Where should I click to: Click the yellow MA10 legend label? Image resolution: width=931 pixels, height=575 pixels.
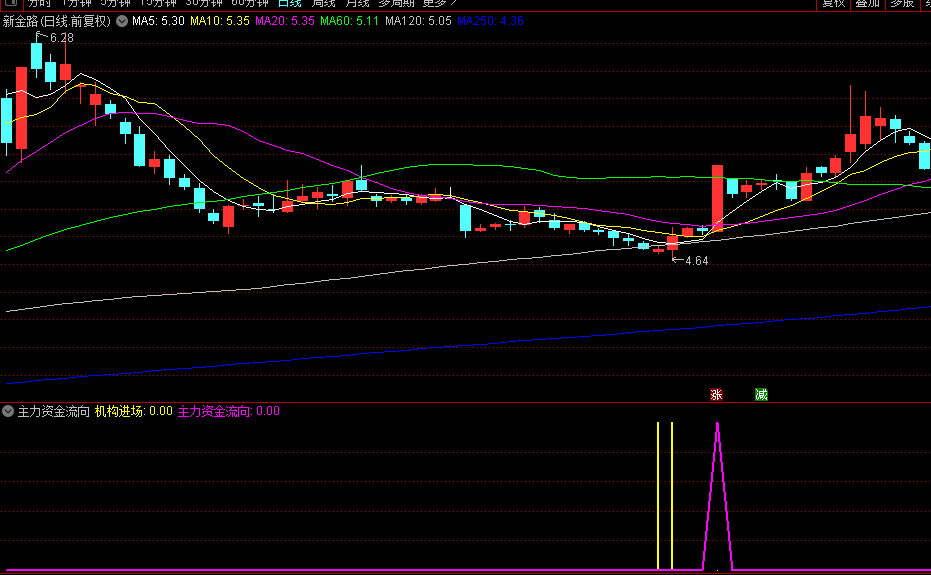[x=220, y=21]
